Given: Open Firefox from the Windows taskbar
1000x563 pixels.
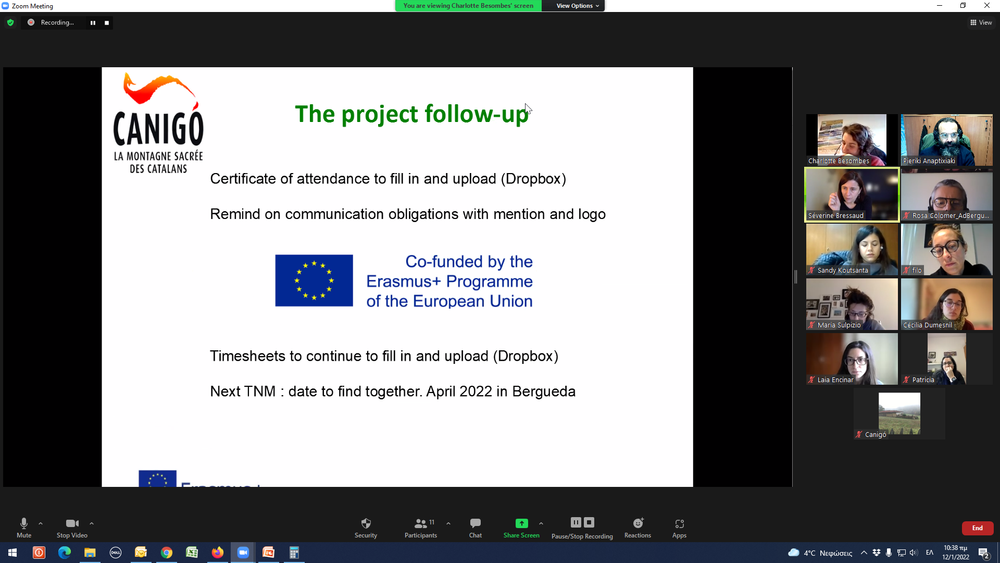Looking at the screenshot, I should 218,553.
